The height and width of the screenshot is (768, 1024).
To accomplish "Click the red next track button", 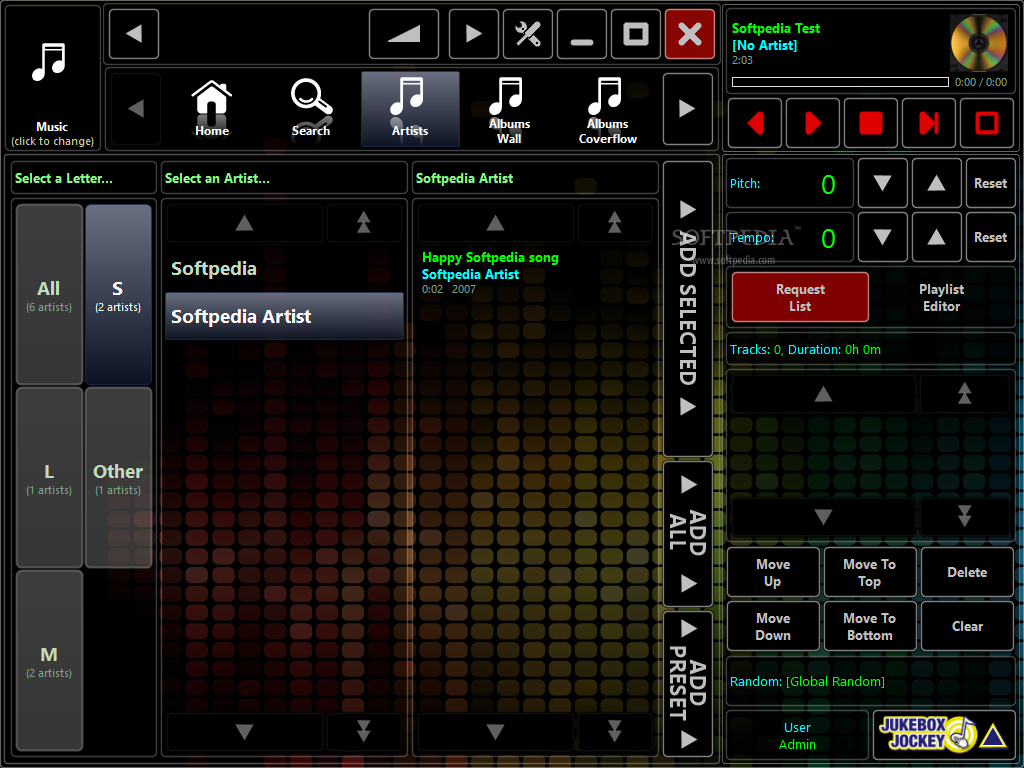I will point(929,123).
